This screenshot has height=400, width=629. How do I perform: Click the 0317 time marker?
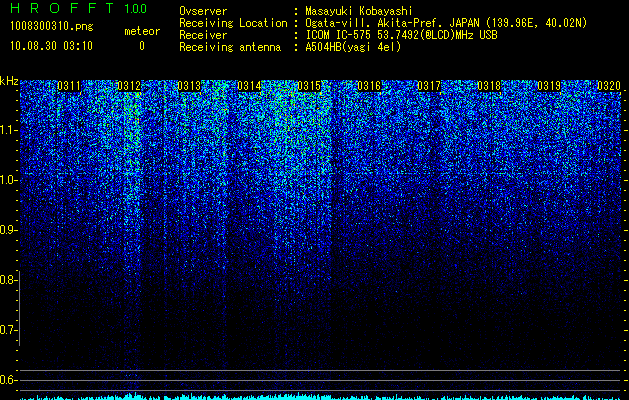click(429, 86)
